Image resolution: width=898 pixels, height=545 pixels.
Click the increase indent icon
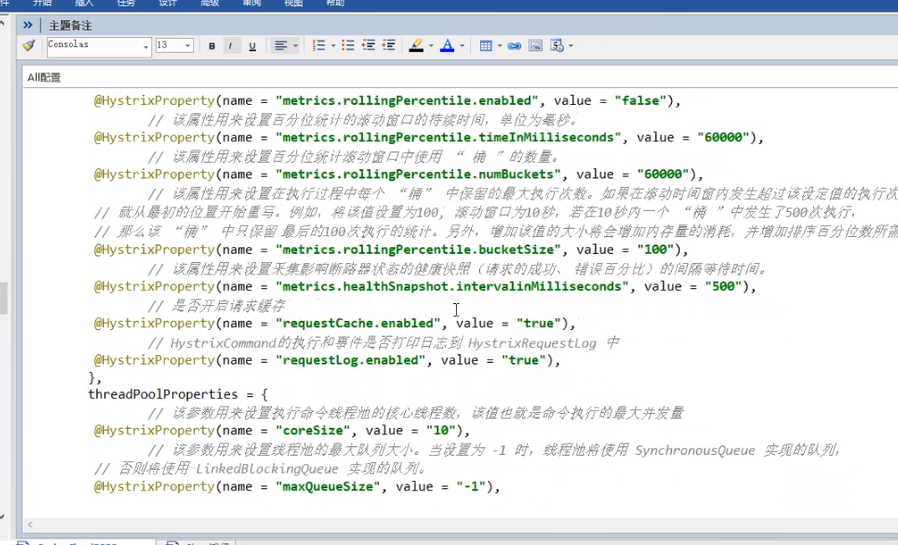pyautogui.click(x=389, y=46)
